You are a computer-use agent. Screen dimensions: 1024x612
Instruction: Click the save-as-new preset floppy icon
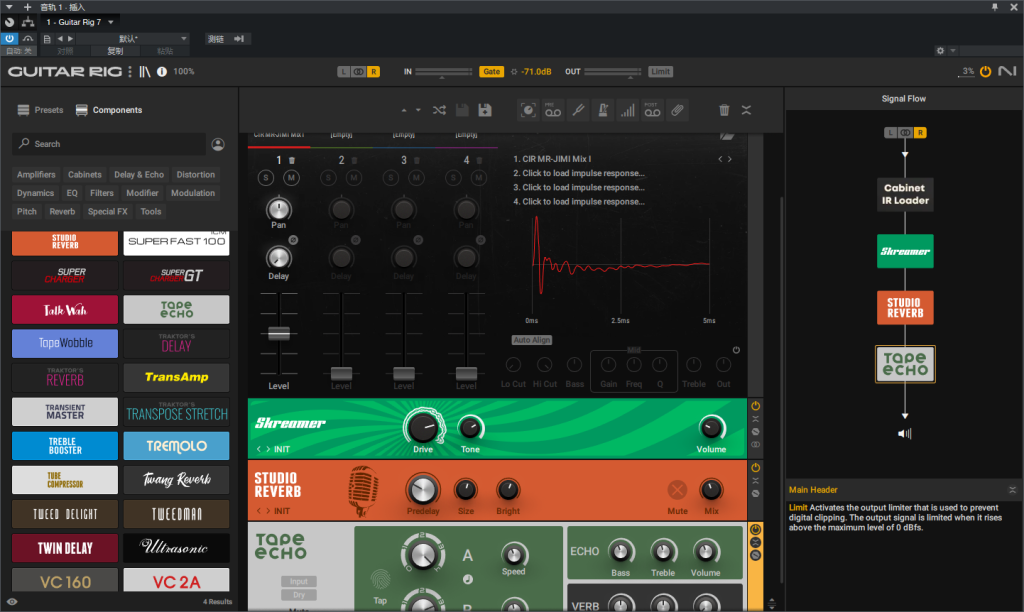tap(485, 110)
